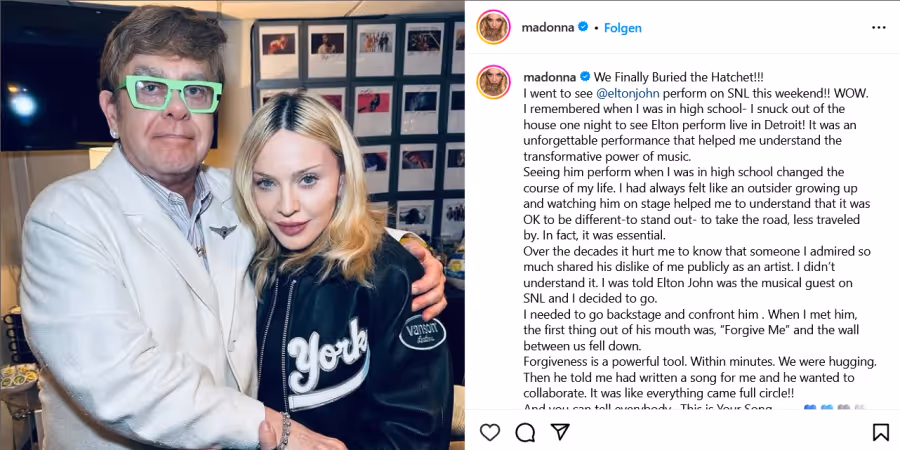Click the green glasses in the photo
Viewport: 900px width, 450px height.
pyautogui.click(x=168, y=94)
